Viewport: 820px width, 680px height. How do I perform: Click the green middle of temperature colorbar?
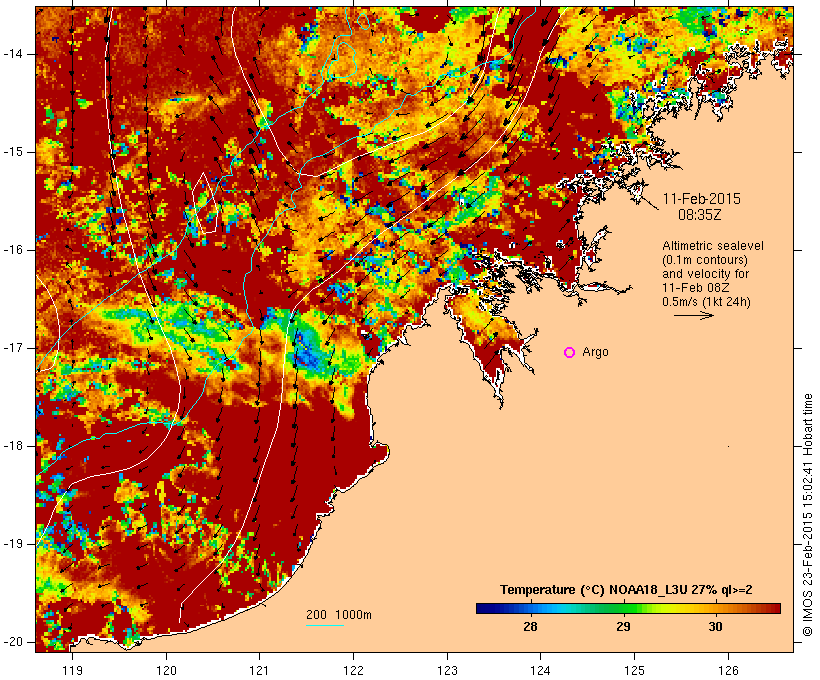point(628,608)
